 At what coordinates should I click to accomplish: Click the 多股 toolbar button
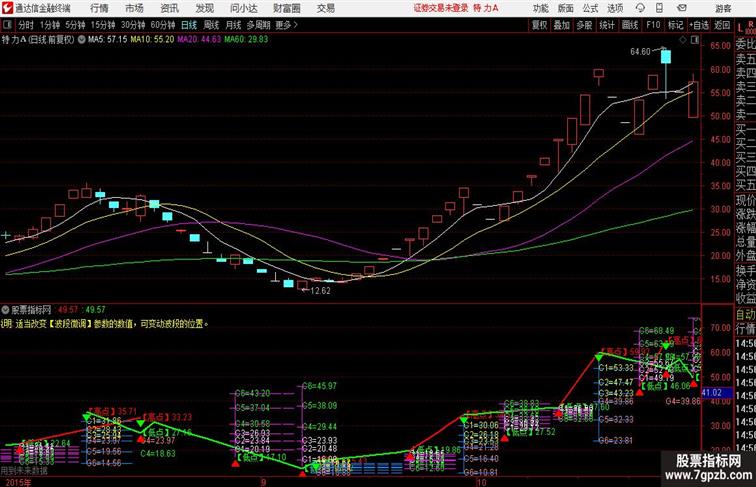point(584,25)
